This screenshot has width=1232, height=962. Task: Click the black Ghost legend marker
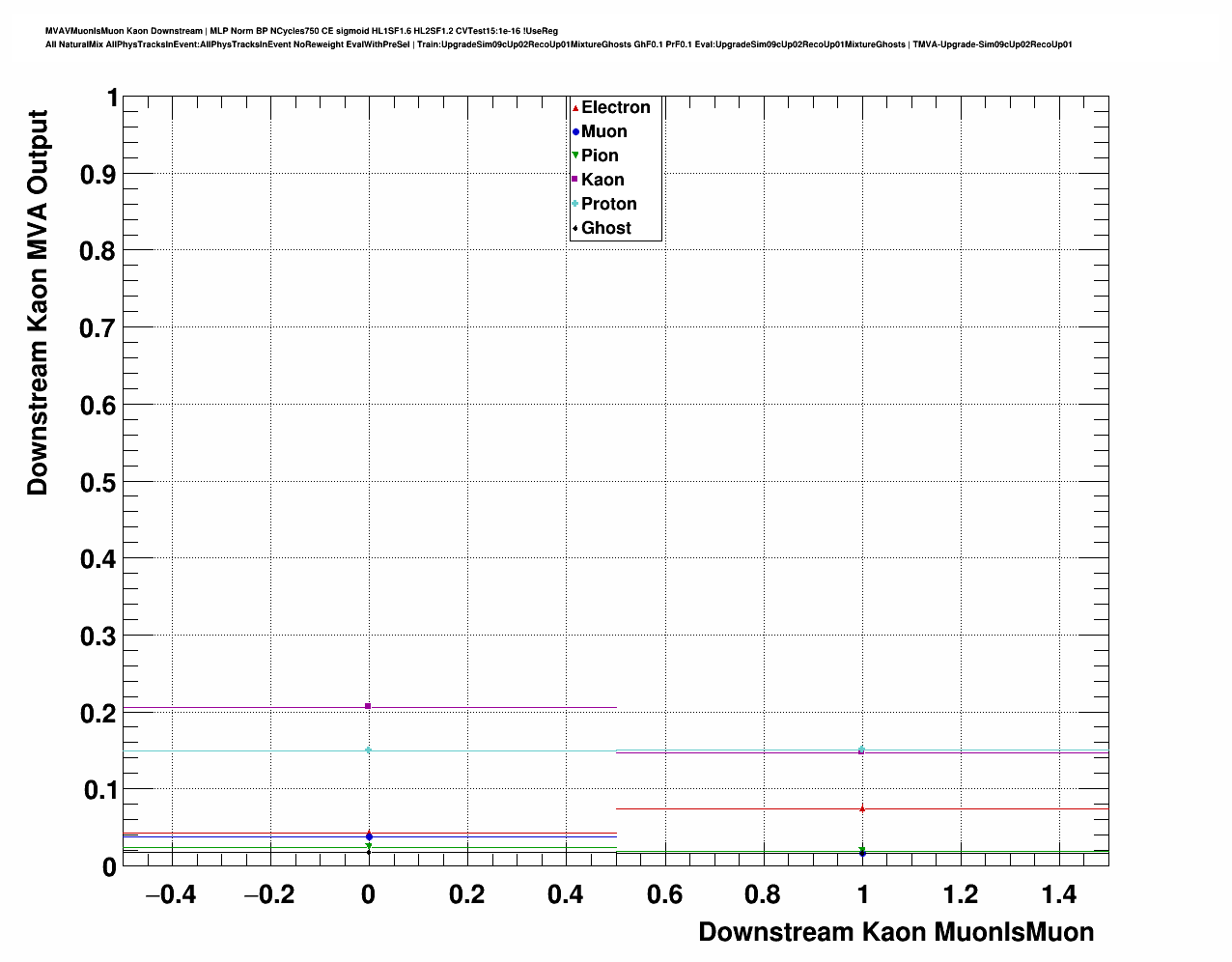[575, 228]
